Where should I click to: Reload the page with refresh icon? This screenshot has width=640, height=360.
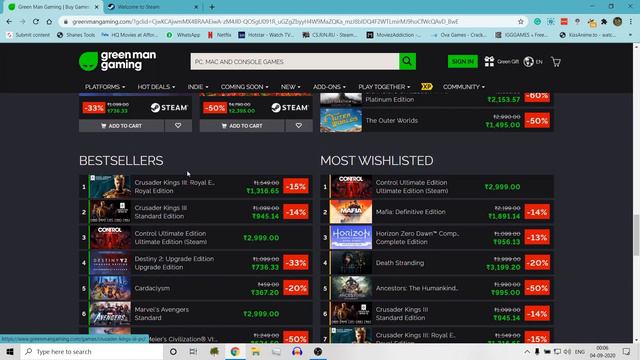[x=36, y=22]
